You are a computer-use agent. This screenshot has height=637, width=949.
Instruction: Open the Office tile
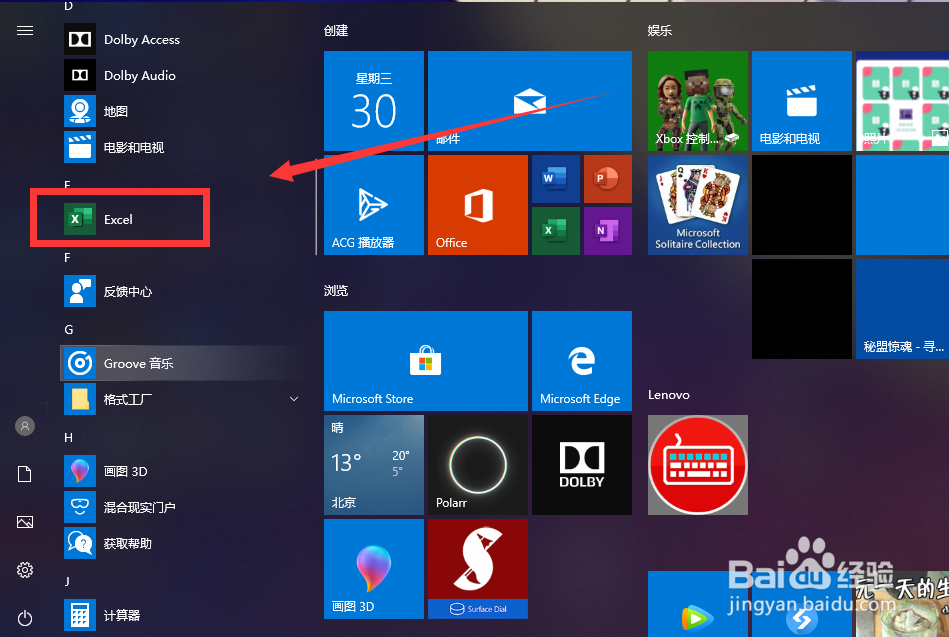[477, 204]
